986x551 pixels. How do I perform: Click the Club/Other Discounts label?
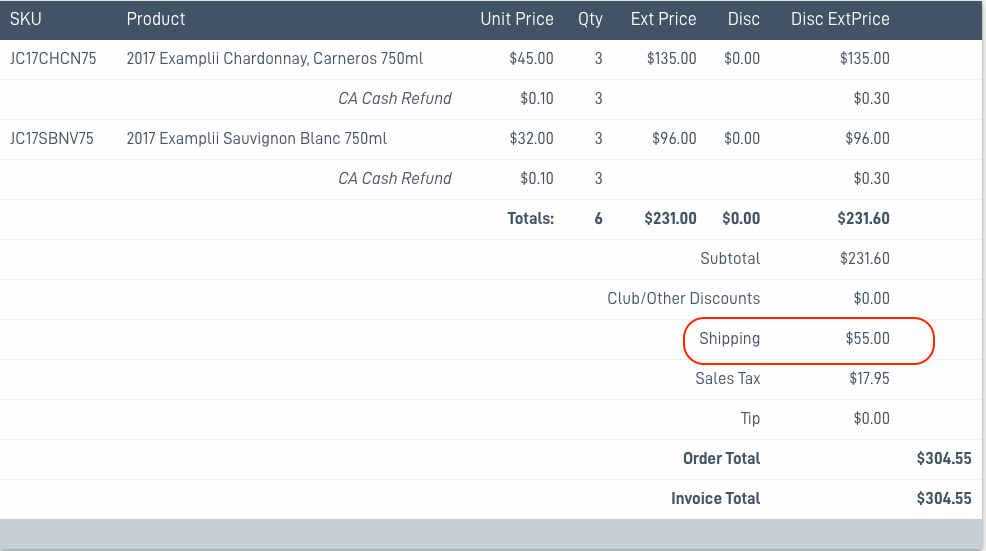[x=684, y=299]
